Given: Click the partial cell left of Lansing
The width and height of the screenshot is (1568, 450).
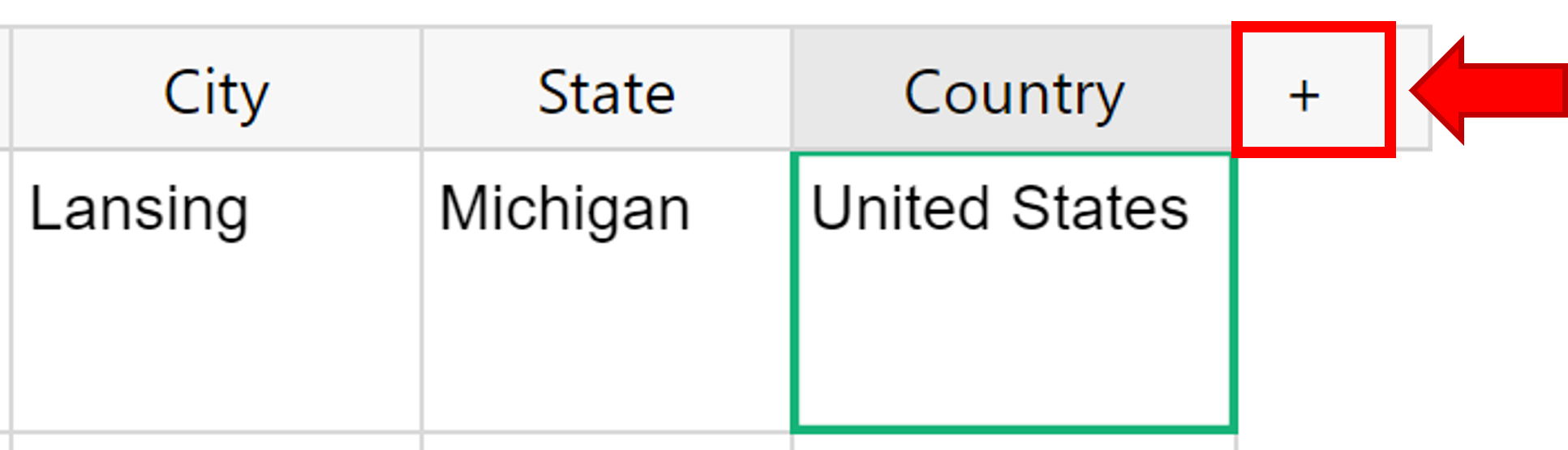Looking at the screenshot, I should point(4,290).
